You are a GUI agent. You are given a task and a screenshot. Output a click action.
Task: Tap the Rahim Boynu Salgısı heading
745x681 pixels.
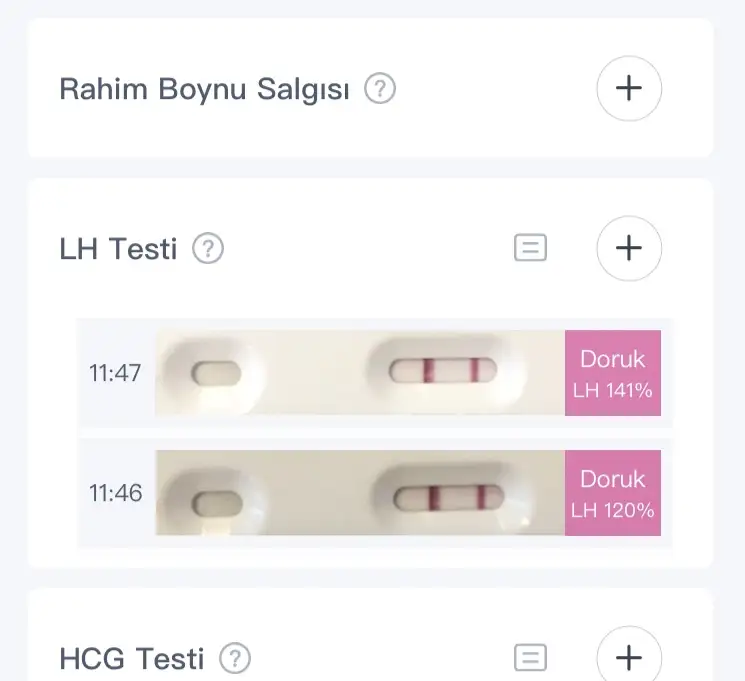point(204,89)
